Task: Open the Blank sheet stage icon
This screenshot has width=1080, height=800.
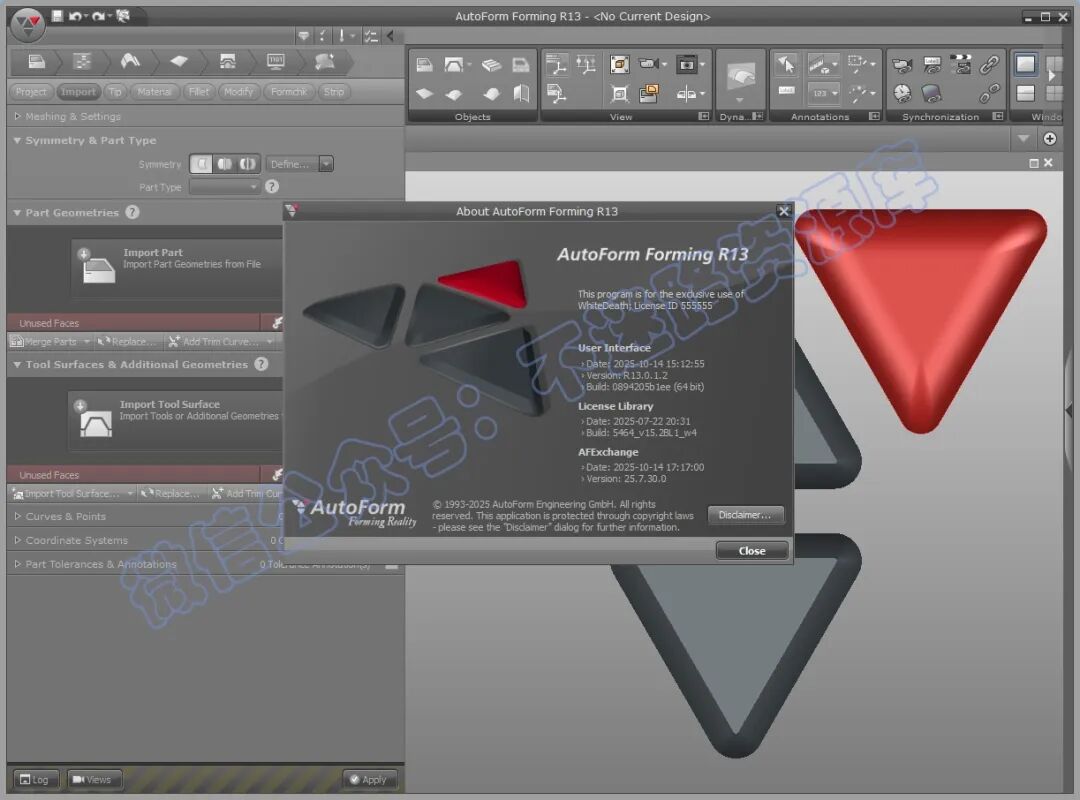Action: pyautogui.click(x=179, y=62)
